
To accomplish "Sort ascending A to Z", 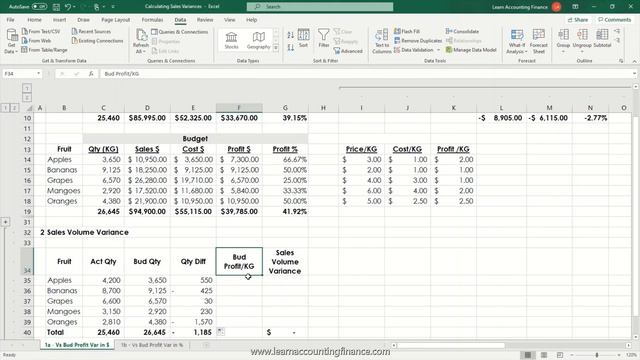I will pos(291,35).
